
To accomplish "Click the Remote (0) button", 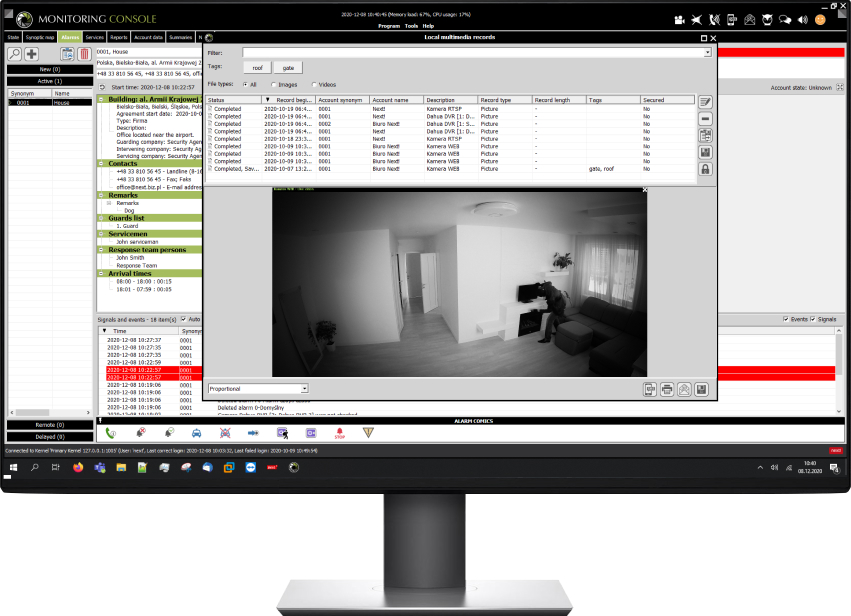I will click(50, 425).
